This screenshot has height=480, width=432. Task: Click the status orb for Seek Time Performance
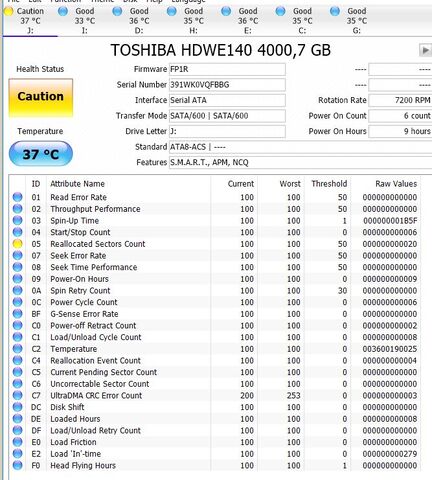pos(17,267)
